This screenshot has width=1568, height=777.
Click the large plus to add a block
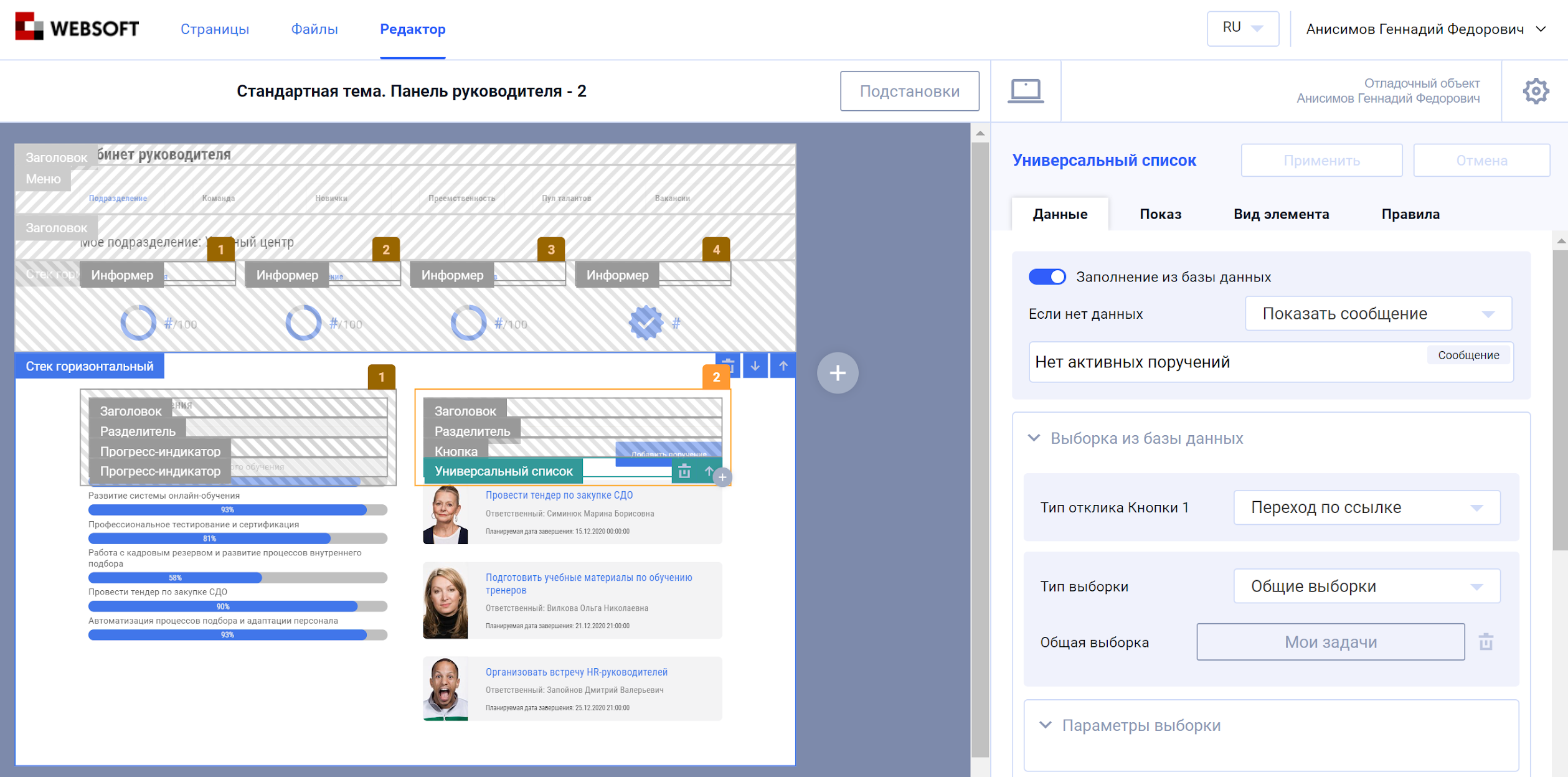838,373
